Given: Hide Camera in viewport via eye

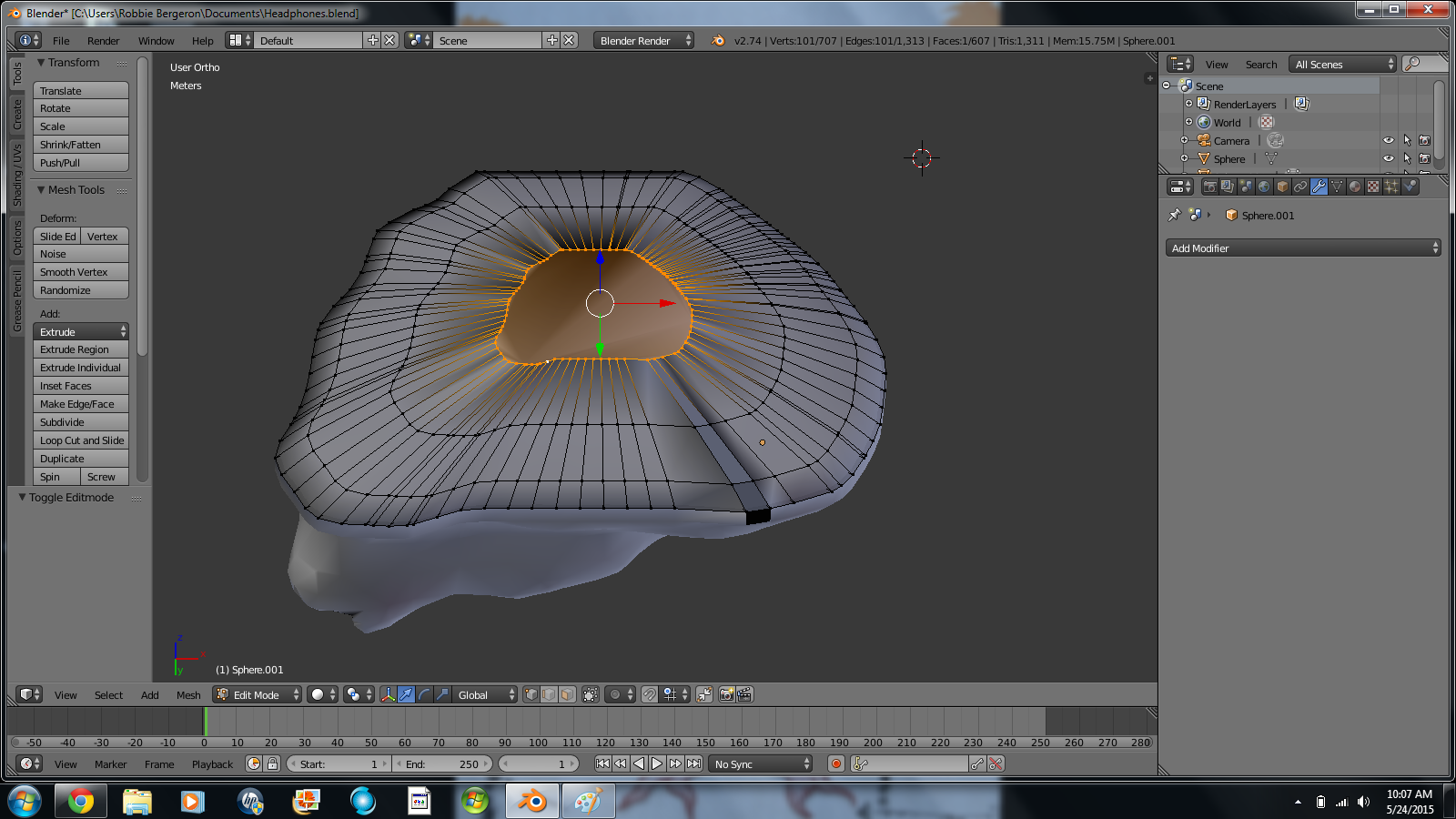Looking at the screenshot, I should click(x=1389, y=140).
